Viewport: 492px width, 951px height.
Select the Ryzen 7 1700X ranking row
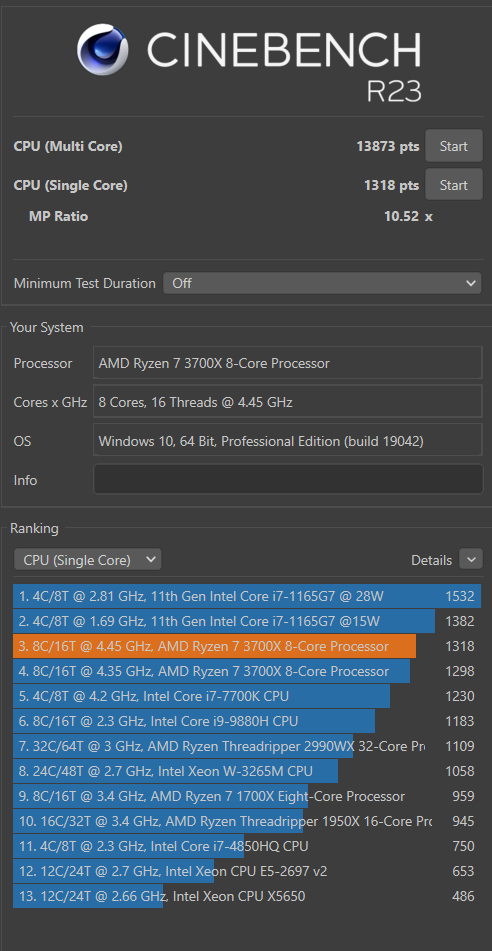pos(246,796)
